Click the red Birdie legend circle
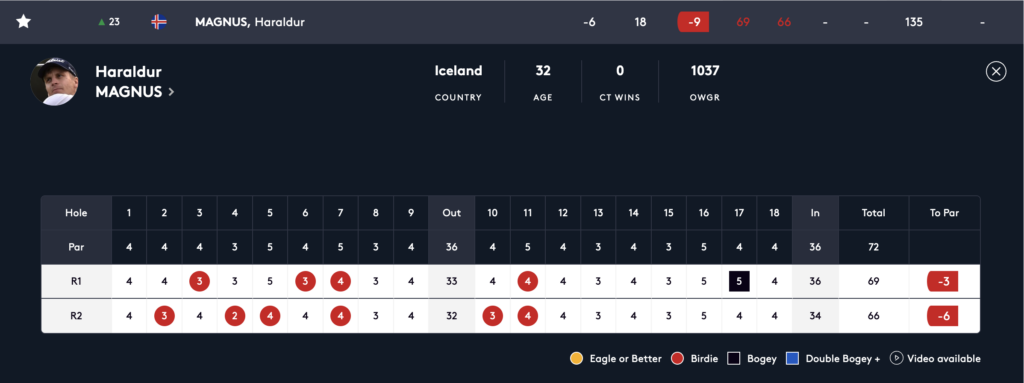This screenshot has height=383, width=1024. tap(677, 358)
